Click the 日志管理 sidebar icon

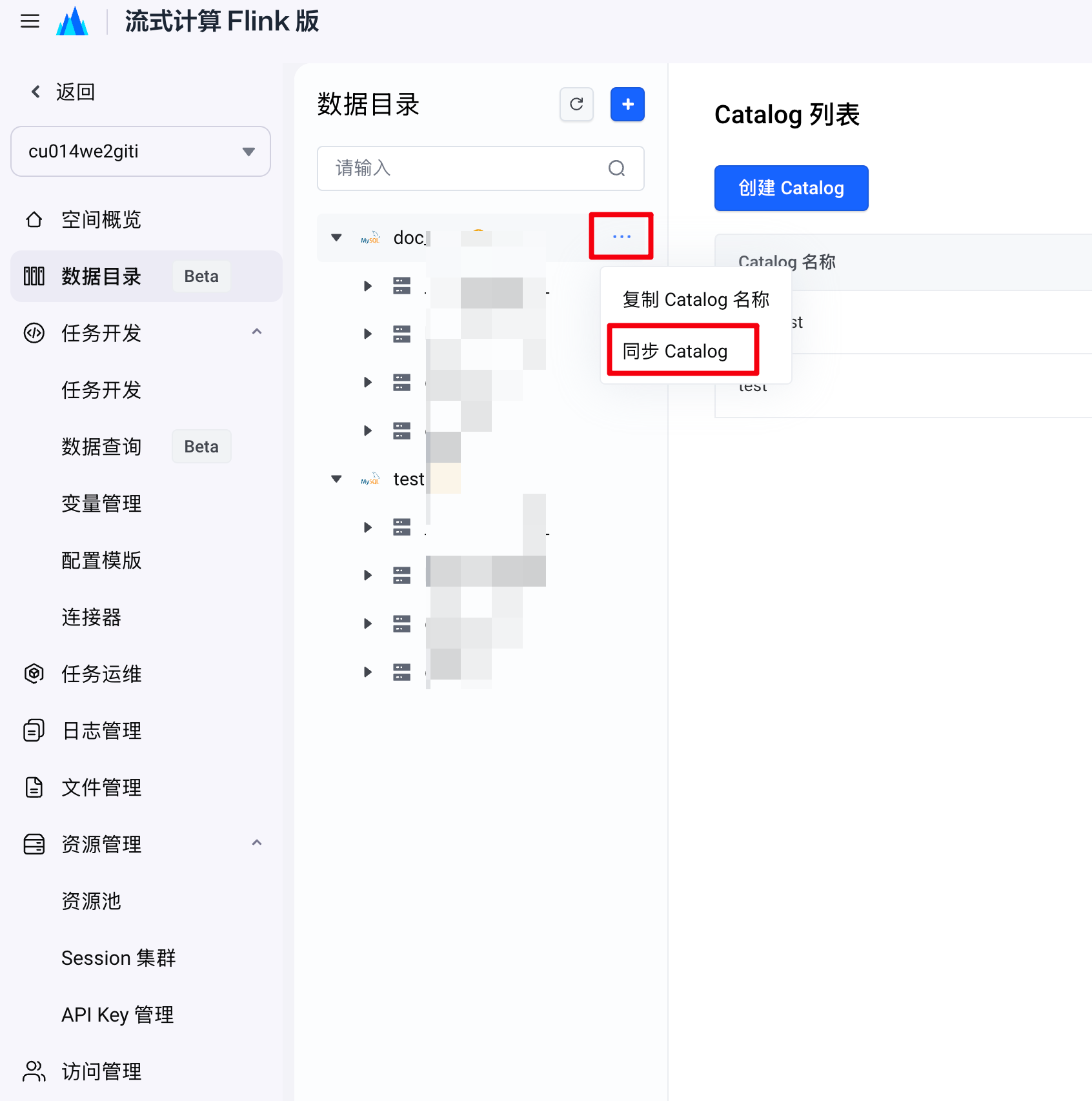pyautogui.click(x=34, y=731)
